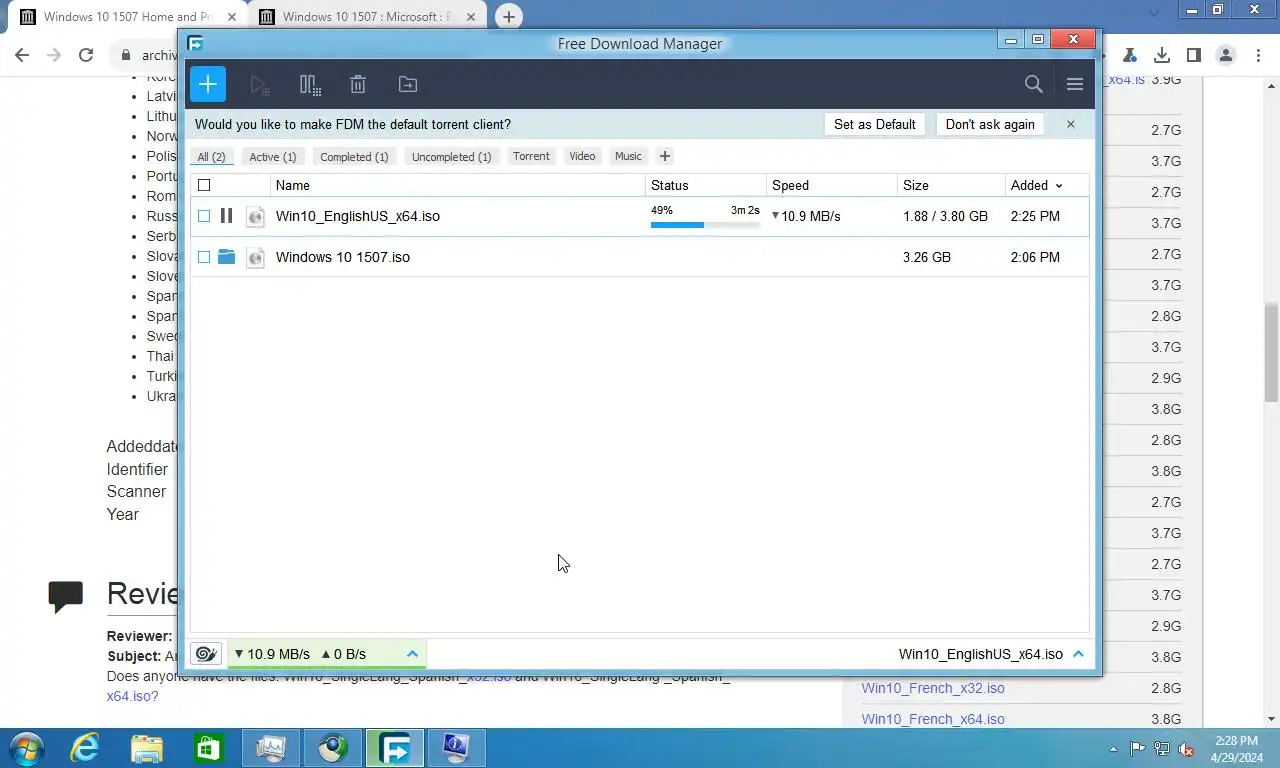The image size is (1280, 768).
Task: Click the muted volume tray icon
Action: pyautogui.click(x=1186, y=749)
